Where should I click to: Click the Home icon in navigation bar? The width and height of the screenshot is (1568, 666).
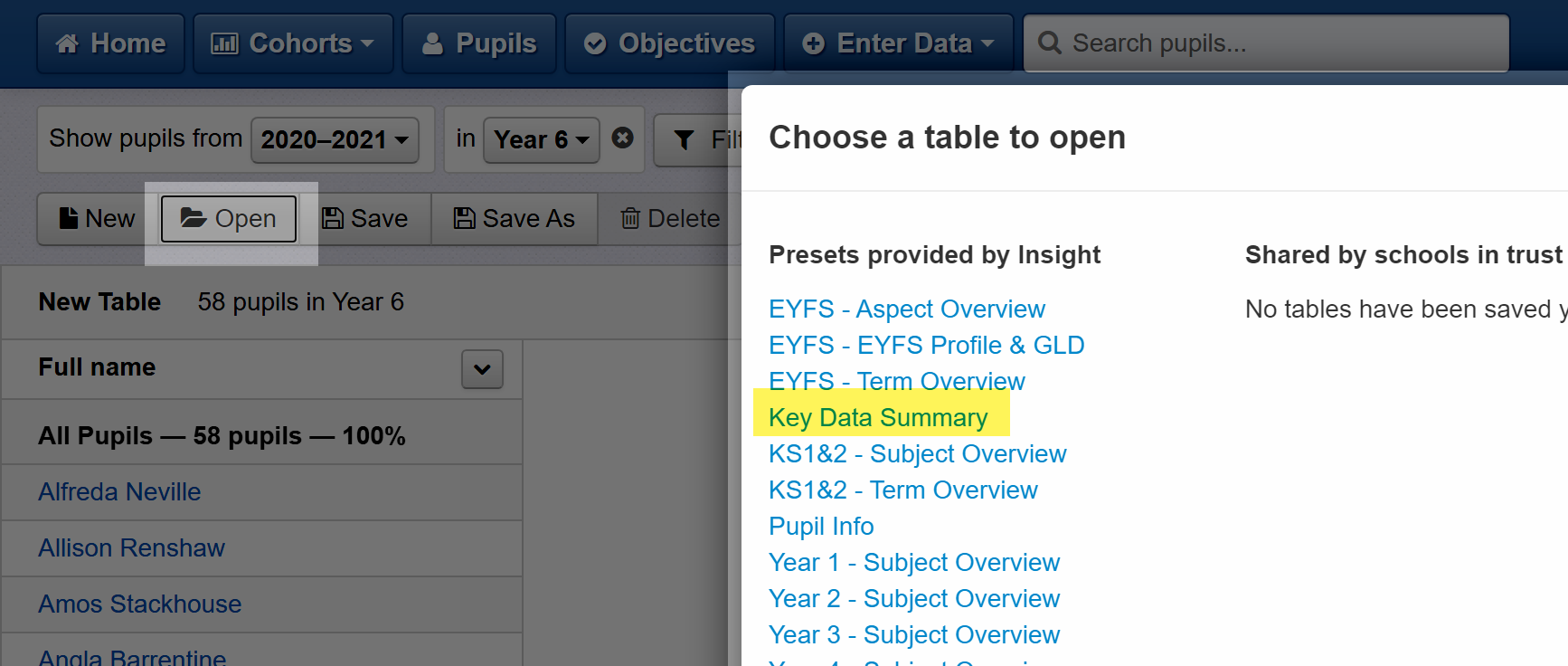pos(68,43)
